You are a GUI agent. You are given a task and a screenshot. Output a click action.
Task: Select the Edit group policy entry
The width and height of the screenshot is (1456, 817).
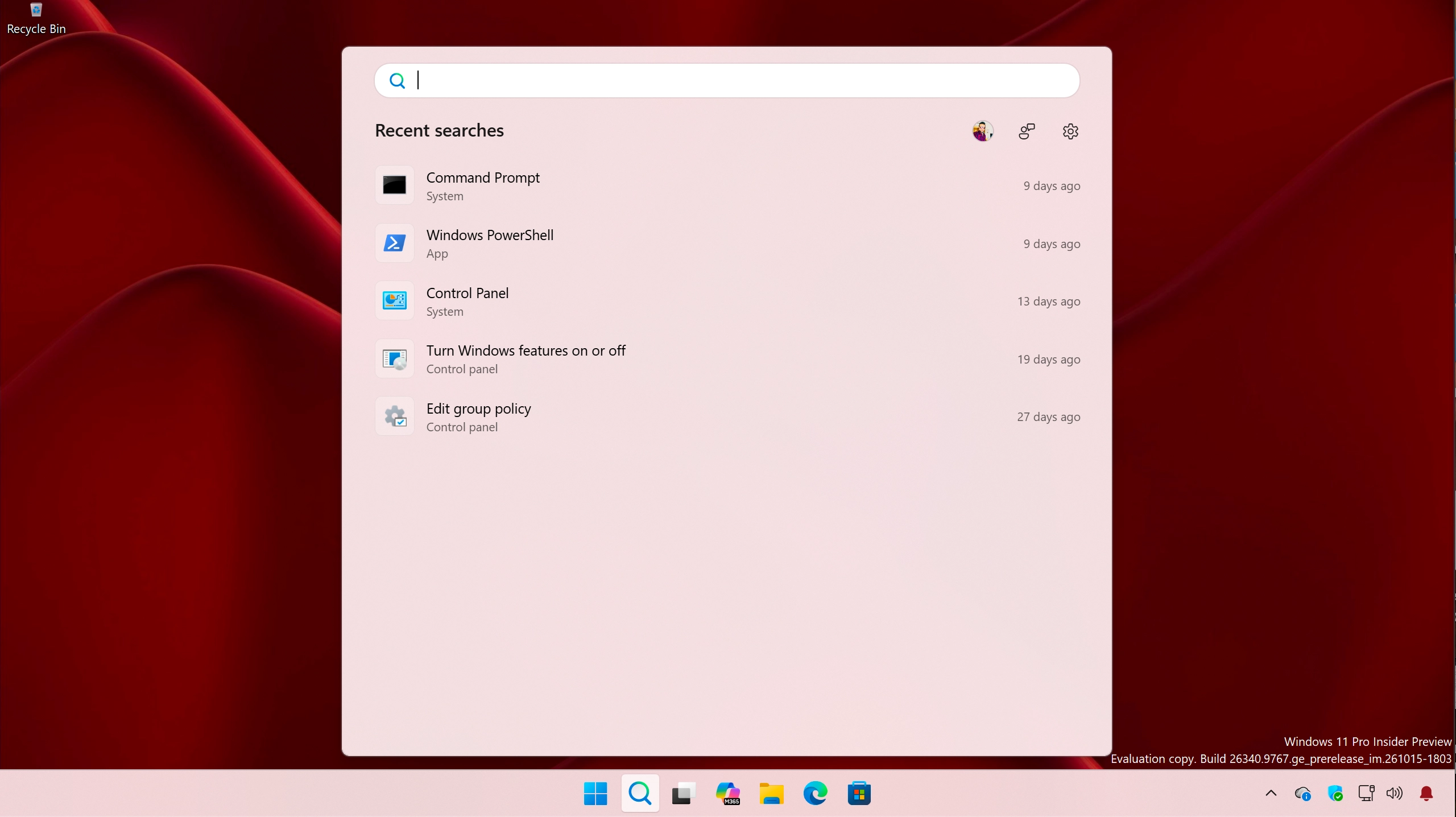click(727, 417)
